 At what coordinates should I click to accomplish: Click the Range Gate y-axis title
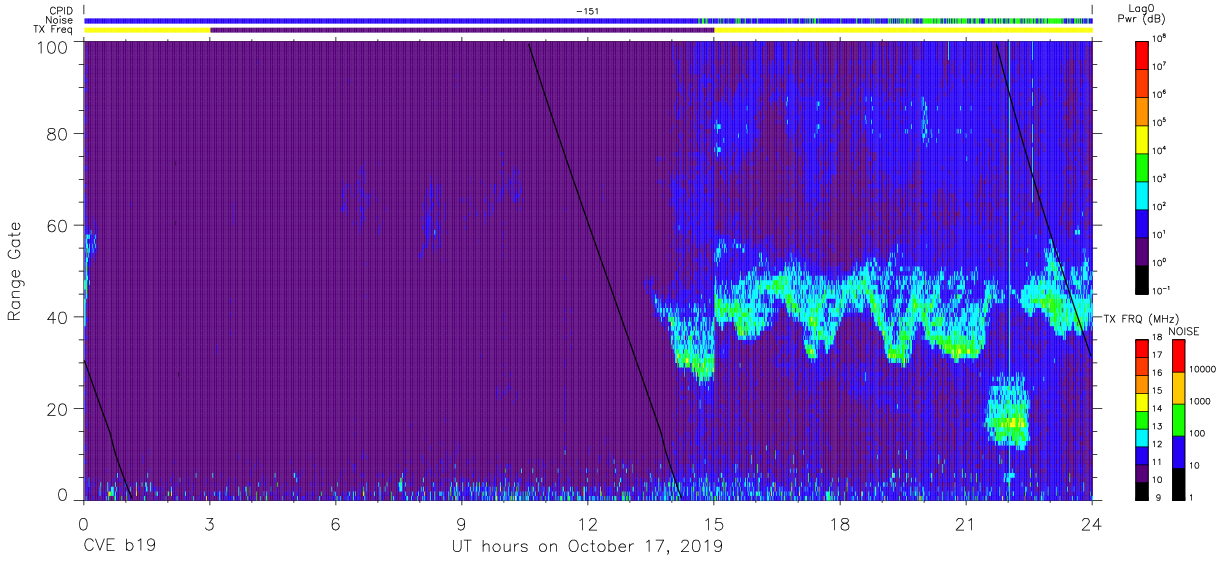click(15, 272)
